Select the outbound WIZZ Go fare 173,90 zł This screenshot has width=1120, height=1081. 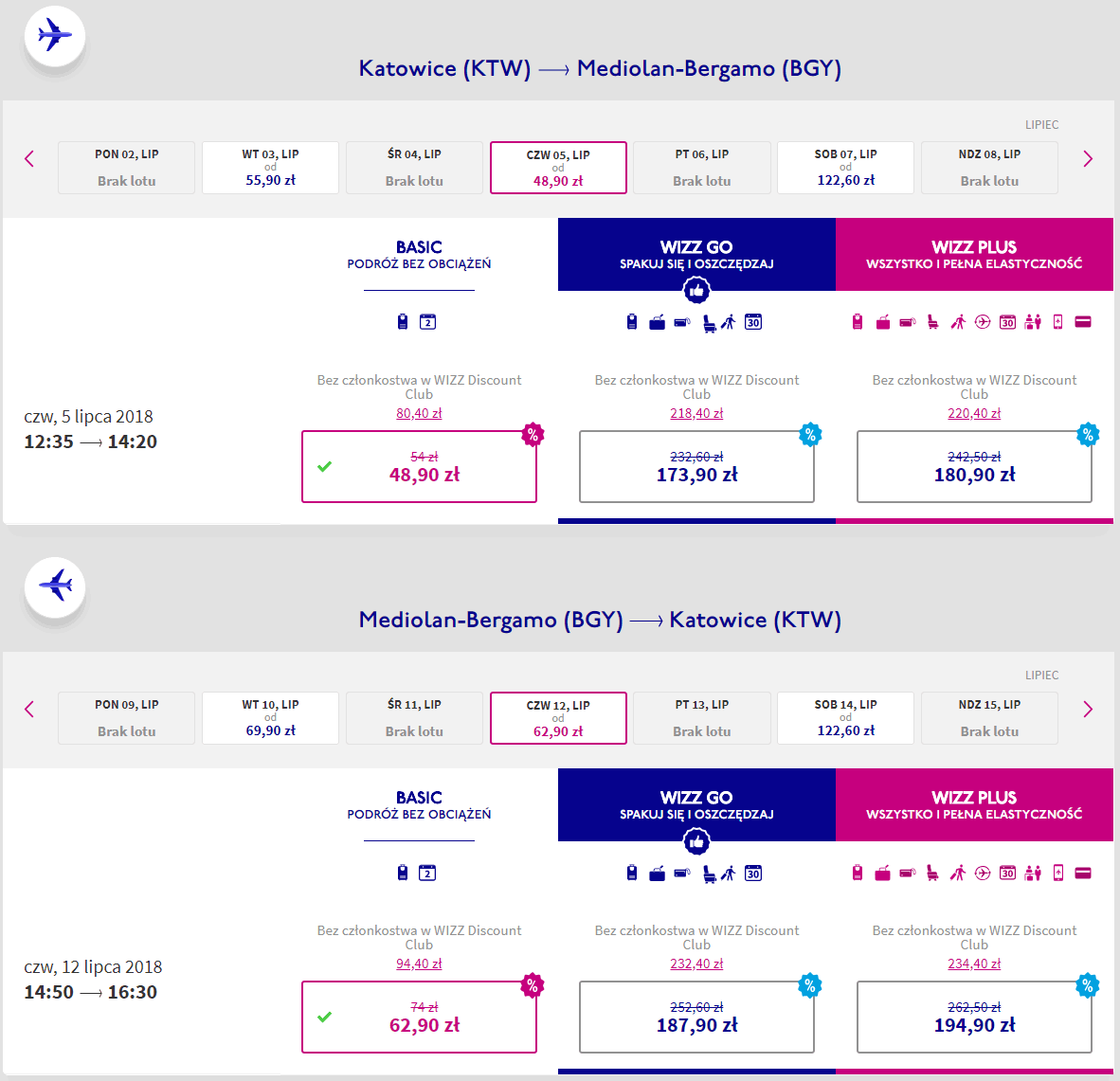pyautogui.click(x=696, y=467)
